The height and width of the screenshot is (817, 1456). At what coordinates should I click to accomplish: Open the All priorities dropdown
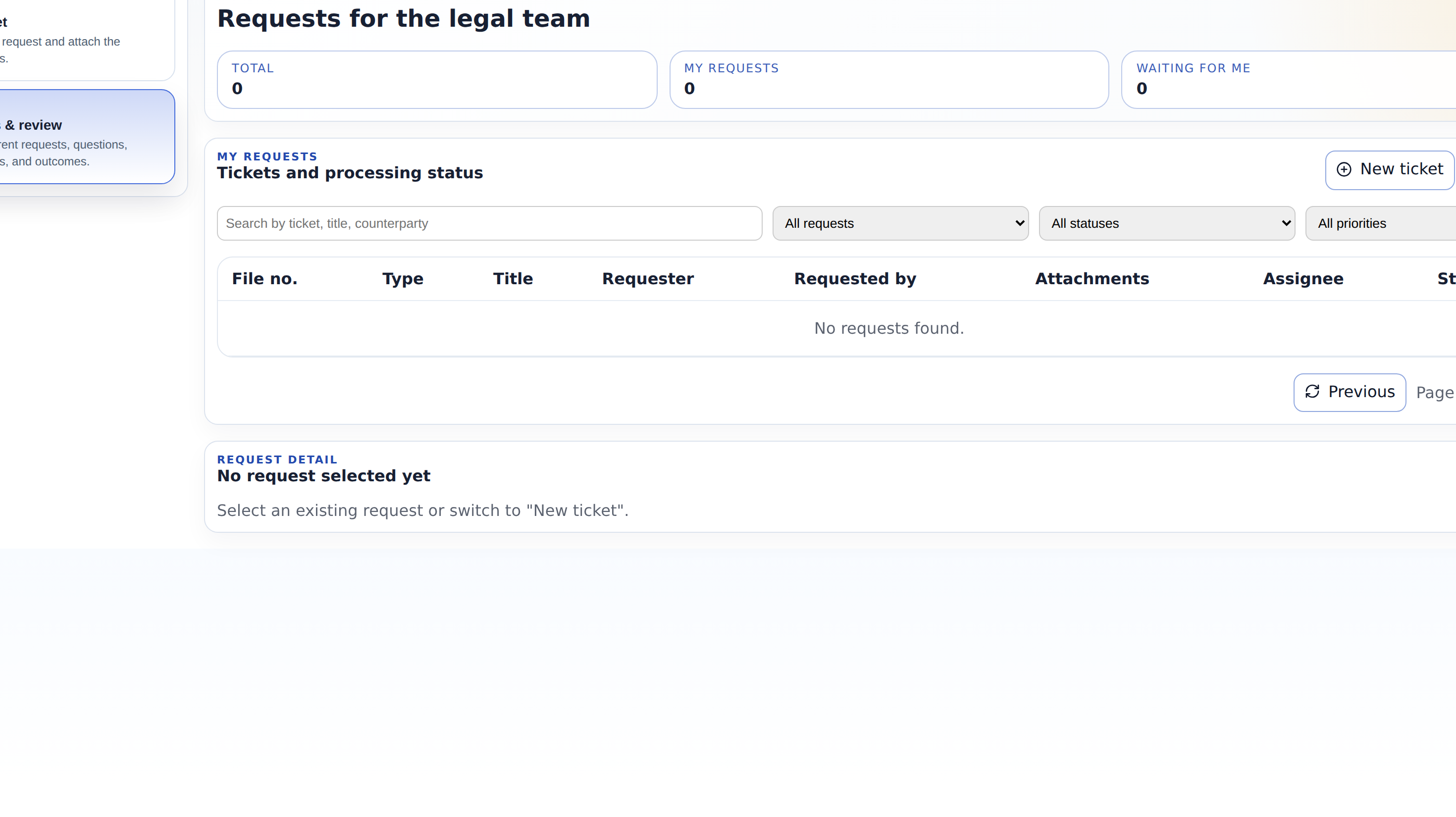(x=1381, y=223)
